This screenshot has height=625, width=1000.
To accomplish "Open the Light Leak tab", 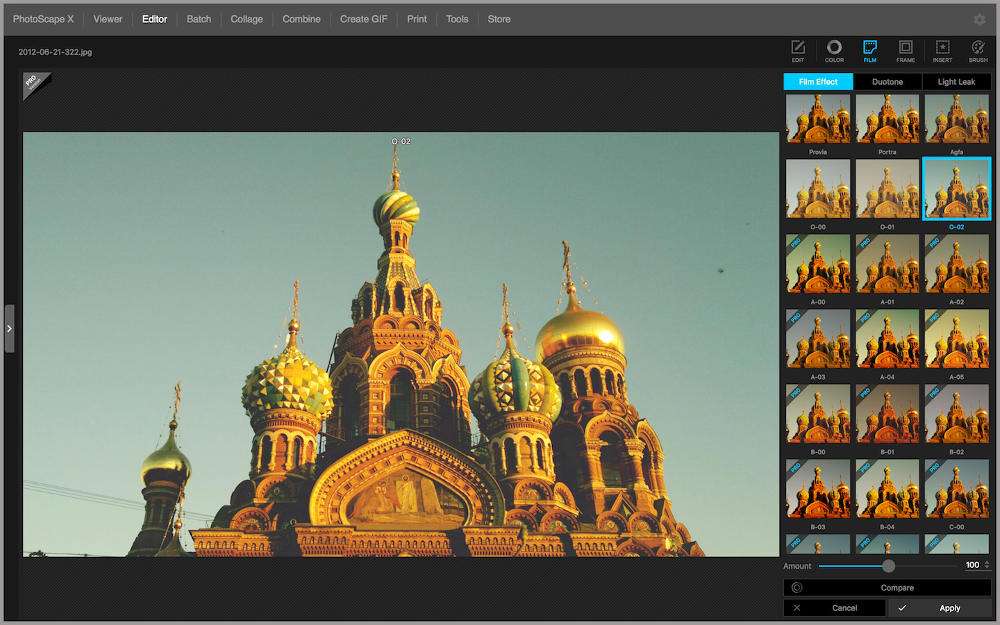I will tap(956, 82).
